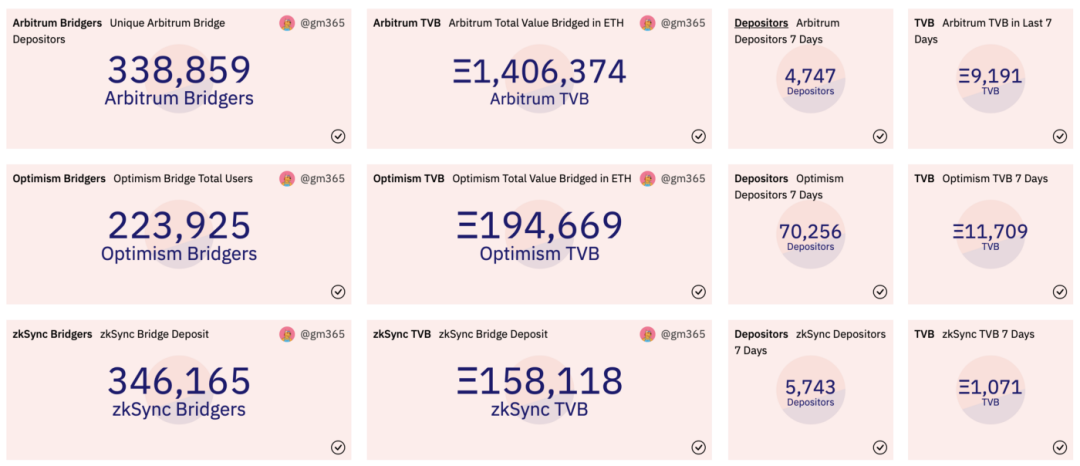The height and width of the screenshot is (466, 1080).
Task: Click the checkmark icon on Arbitrum Bridgers card
Action: 338,136
